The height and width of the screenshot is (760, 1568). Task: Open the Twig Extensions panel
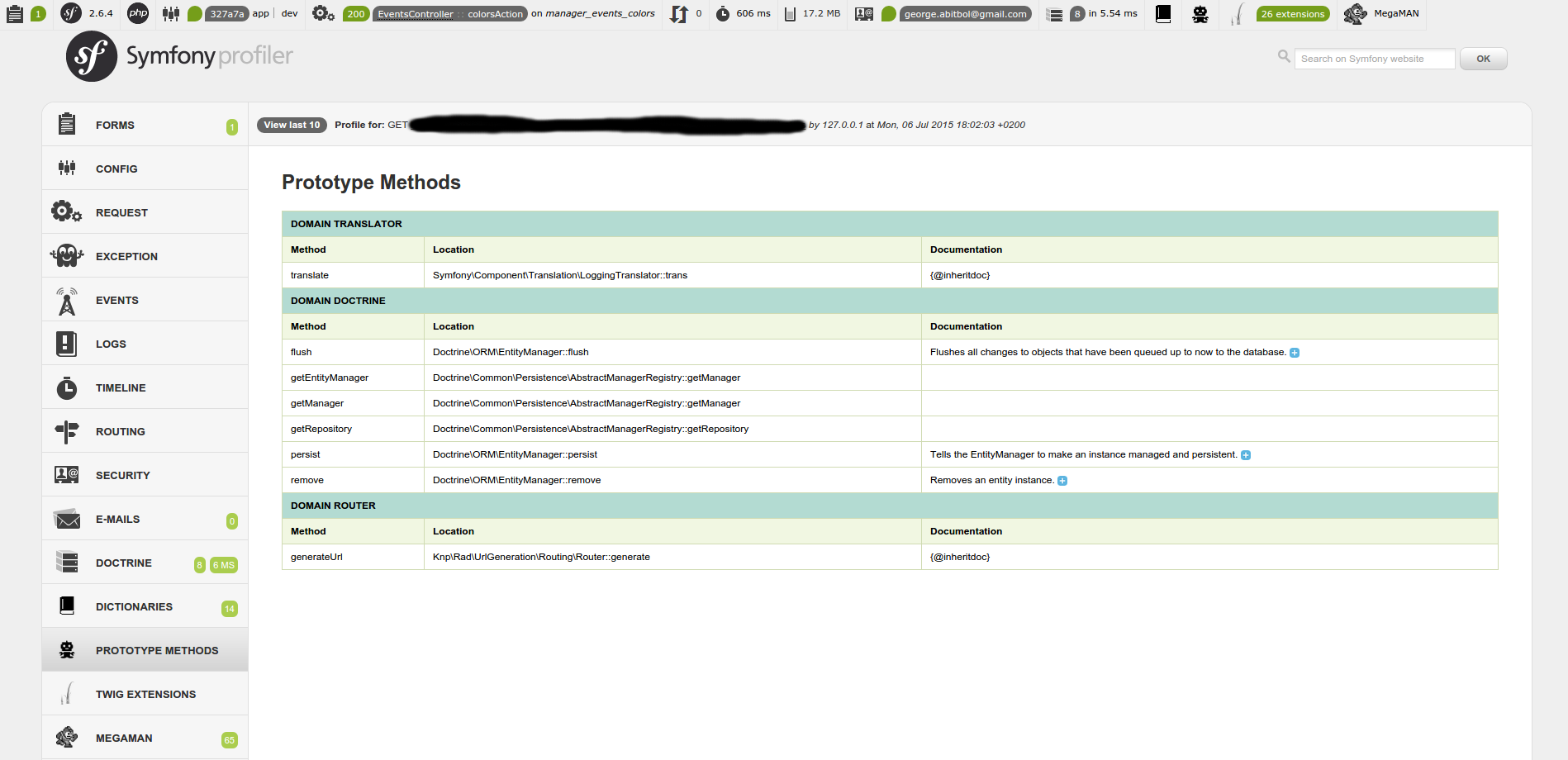145,694
